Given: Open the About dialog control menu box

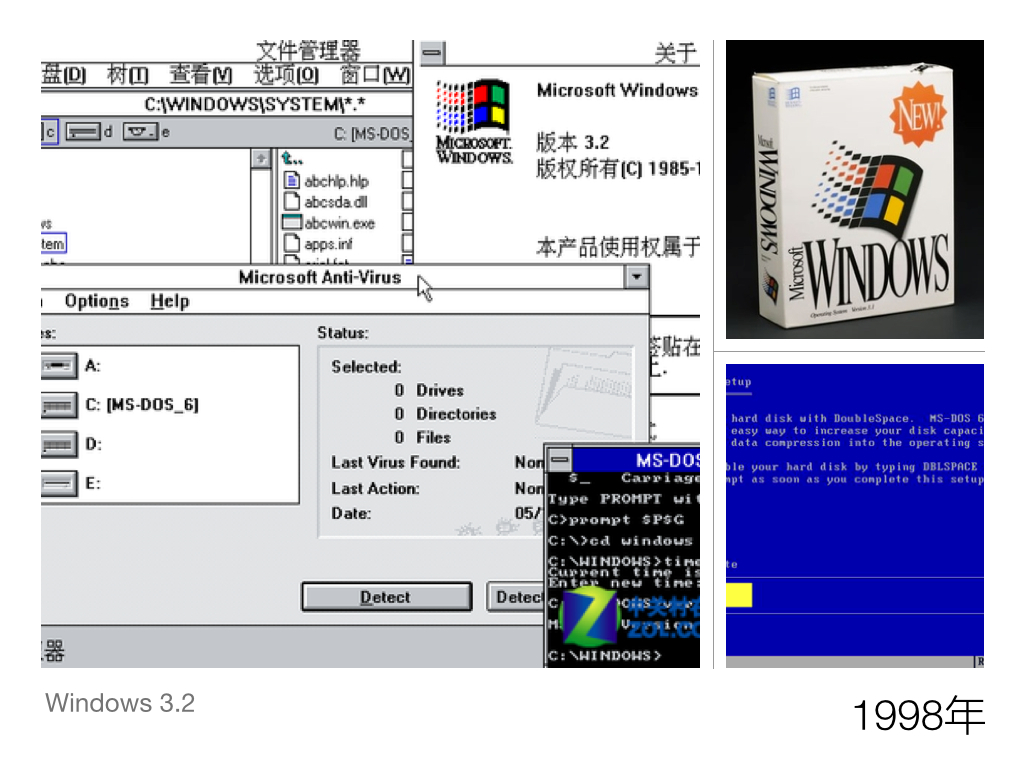Looking at the screenshot, I should click(x=432, y=53).
